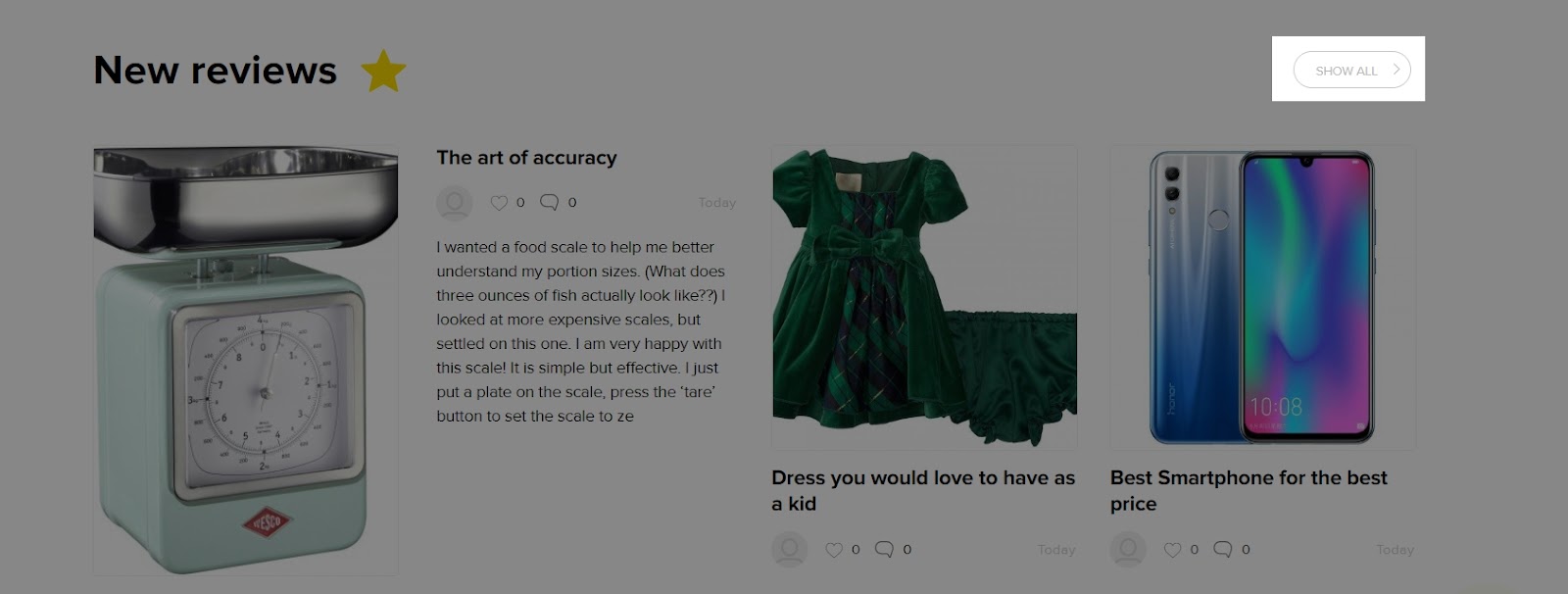The width and height of the screenshot is (1568, 594).
Task: Click the chevron arrow inside SHOW ALL
Action: click(1396, 70)
